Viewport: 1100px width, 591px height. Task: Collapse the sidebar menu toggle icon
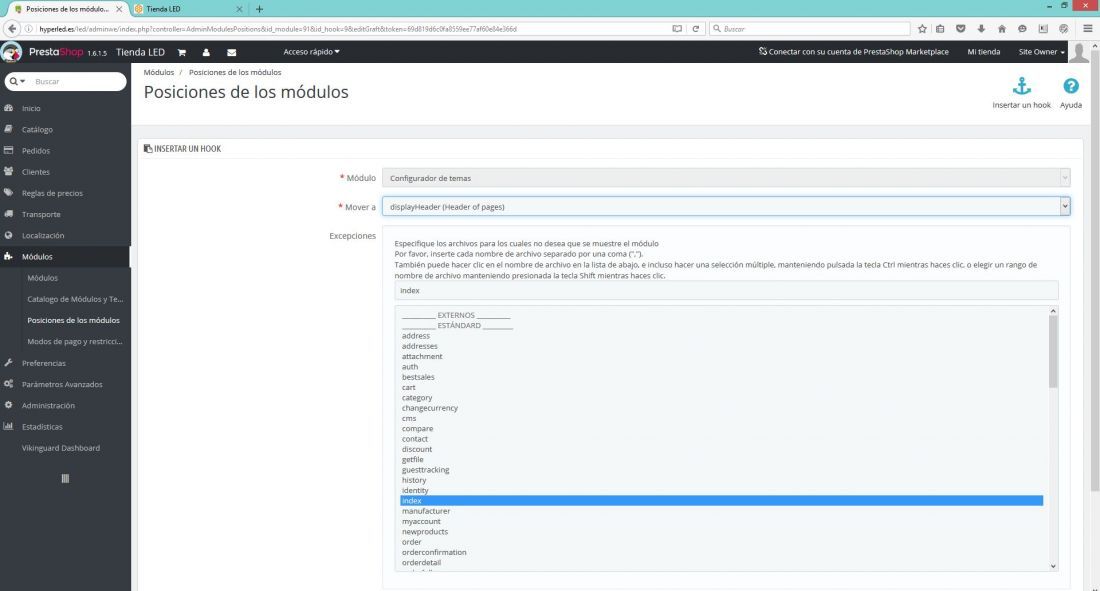coord(65,479)
